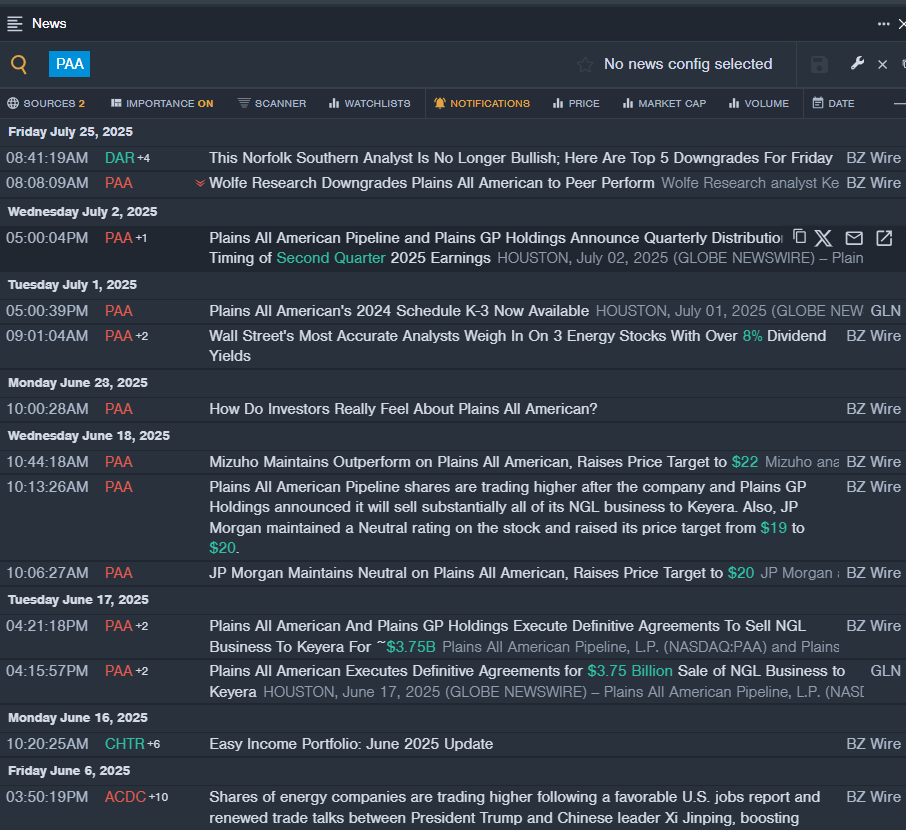The image size is (906, 830).
Task: Expand the +2 tickers on the 04:21:18PM row
Action: [x=142, y=627]
